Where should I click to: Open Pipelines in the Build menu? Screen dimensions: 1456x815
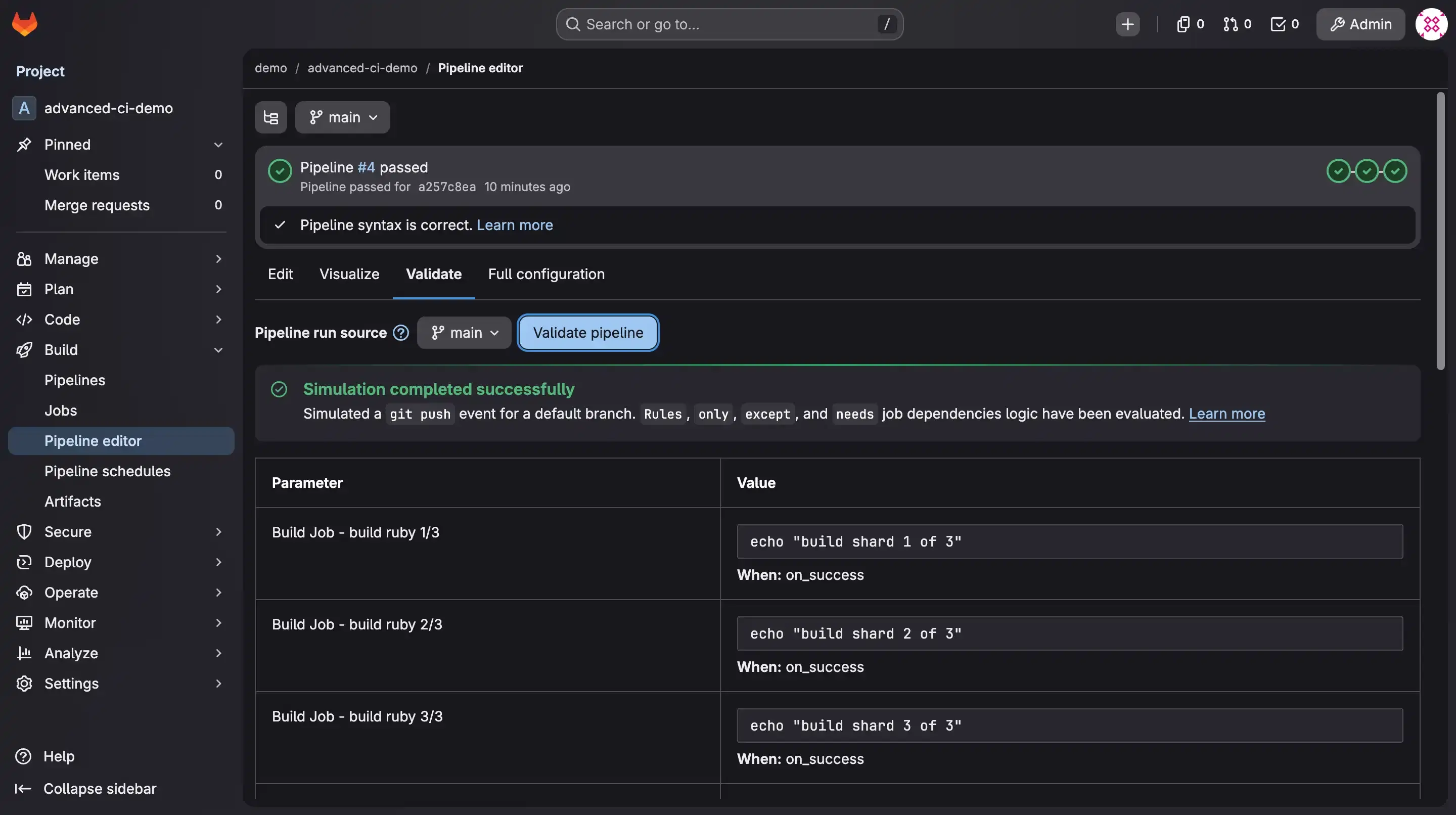click(121, 380)
